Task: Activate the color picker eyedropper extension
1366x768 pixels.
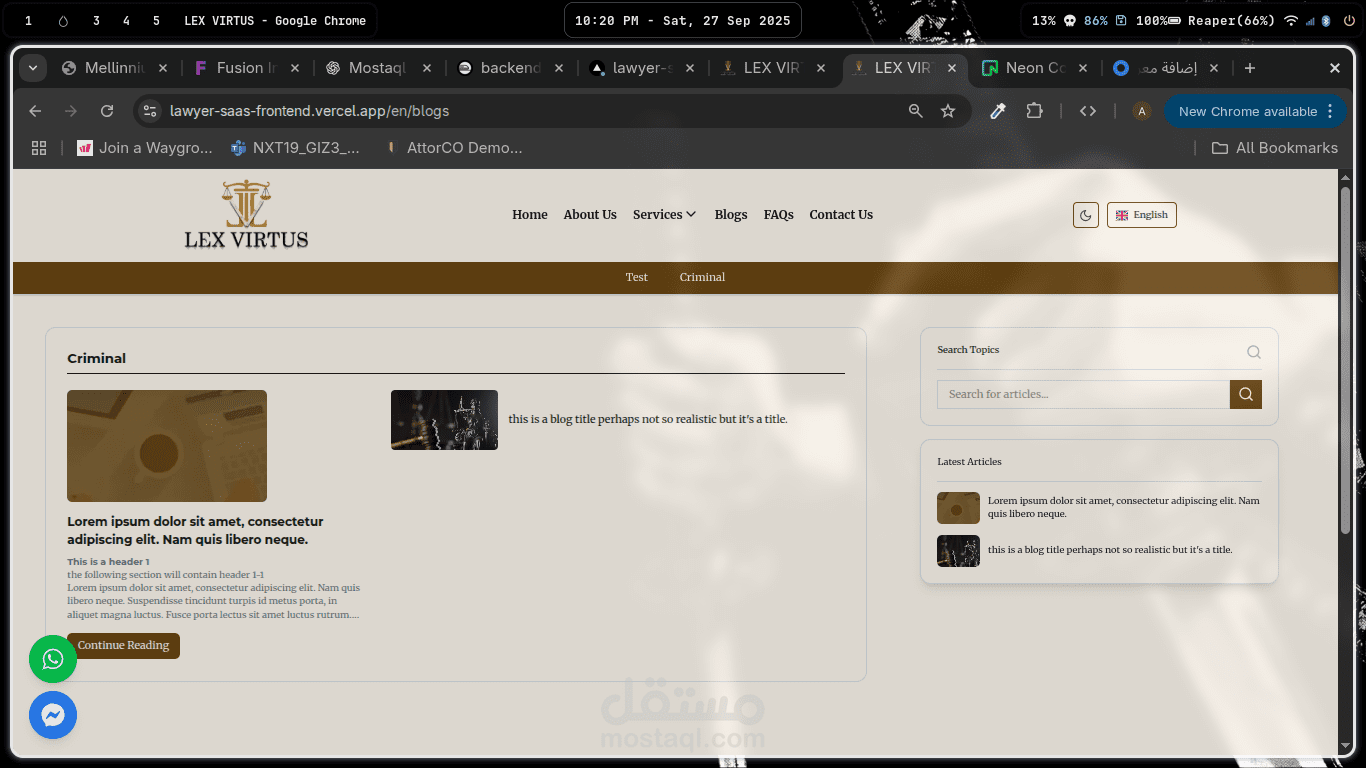Action: coord(998,111)
